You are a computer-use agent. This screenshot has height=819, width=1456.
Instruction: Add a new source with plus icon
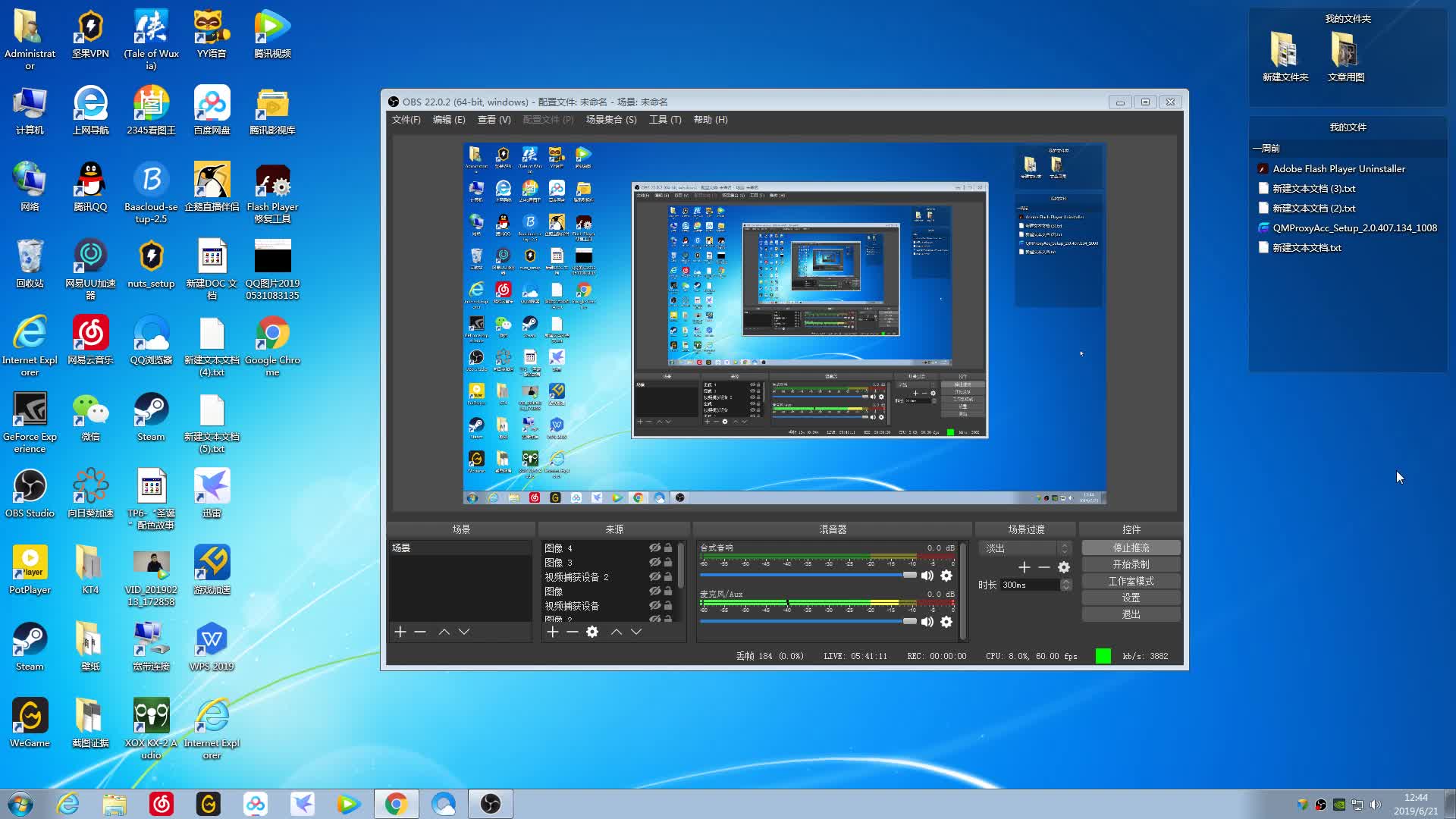click(x=553, y=632)
